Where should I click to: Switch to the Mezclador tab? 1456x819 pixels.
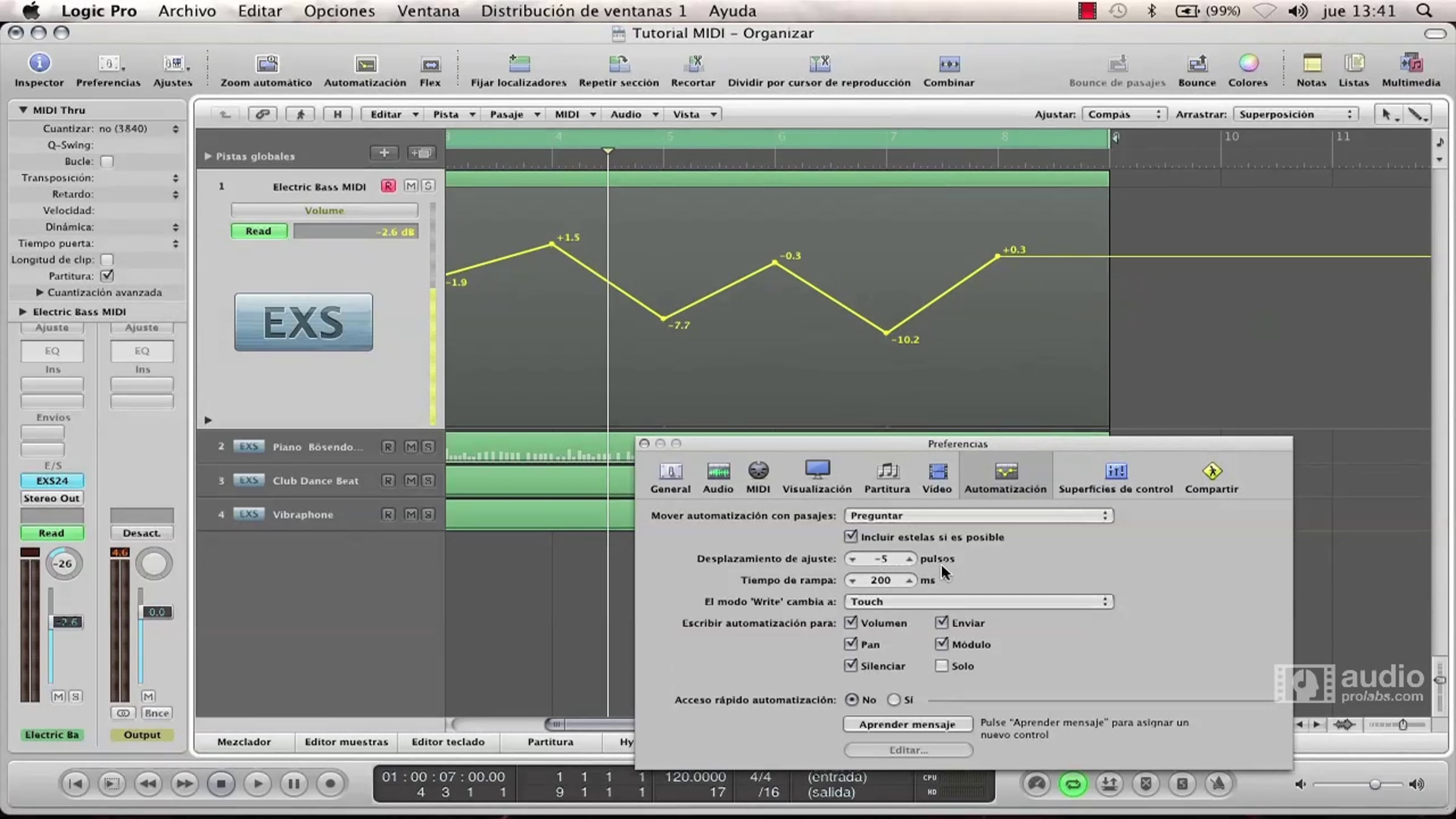244,741
